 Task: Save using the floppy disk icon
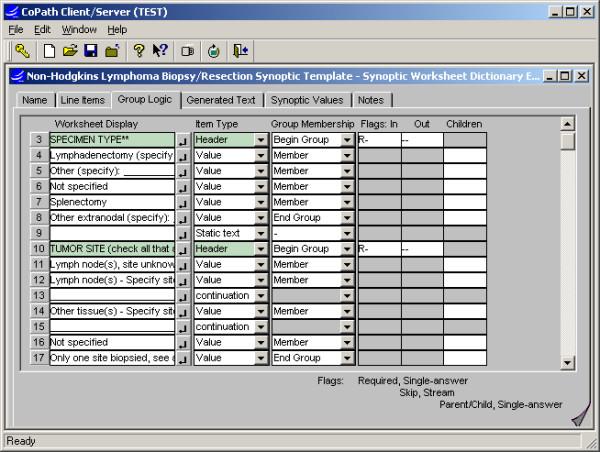coord(90,50)
